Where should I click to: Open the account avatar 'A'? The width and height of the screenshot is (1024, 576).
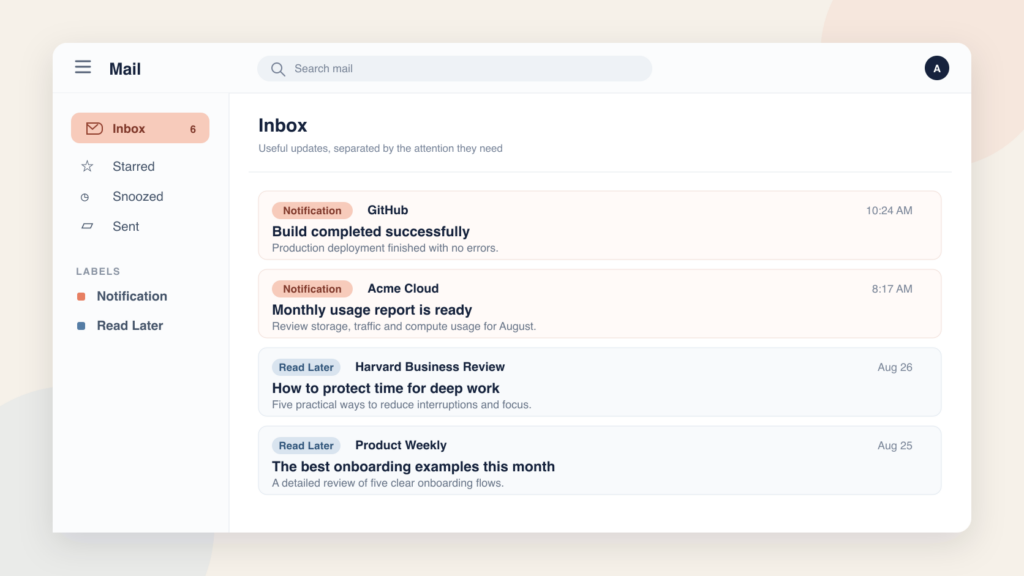click(x=936, y=68)
